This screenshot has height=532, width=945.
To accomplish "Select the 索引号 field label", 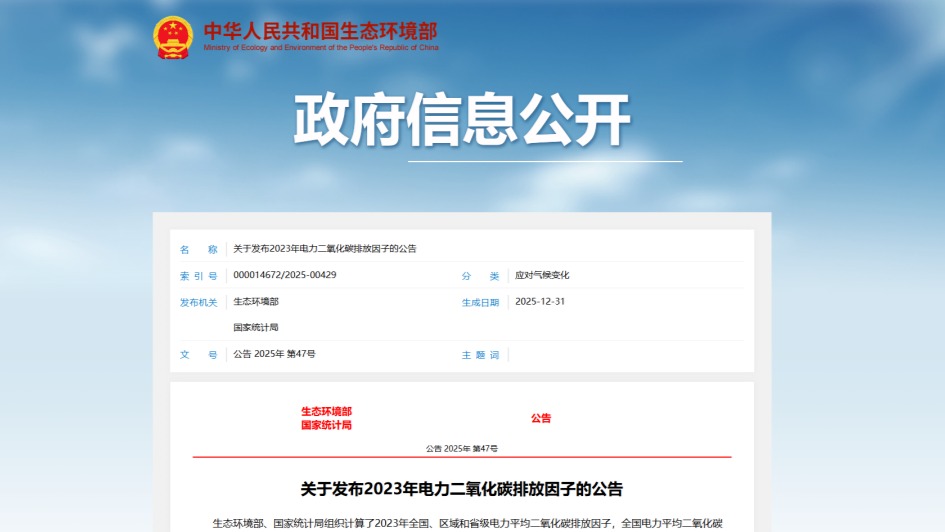I will coord(198,276).
